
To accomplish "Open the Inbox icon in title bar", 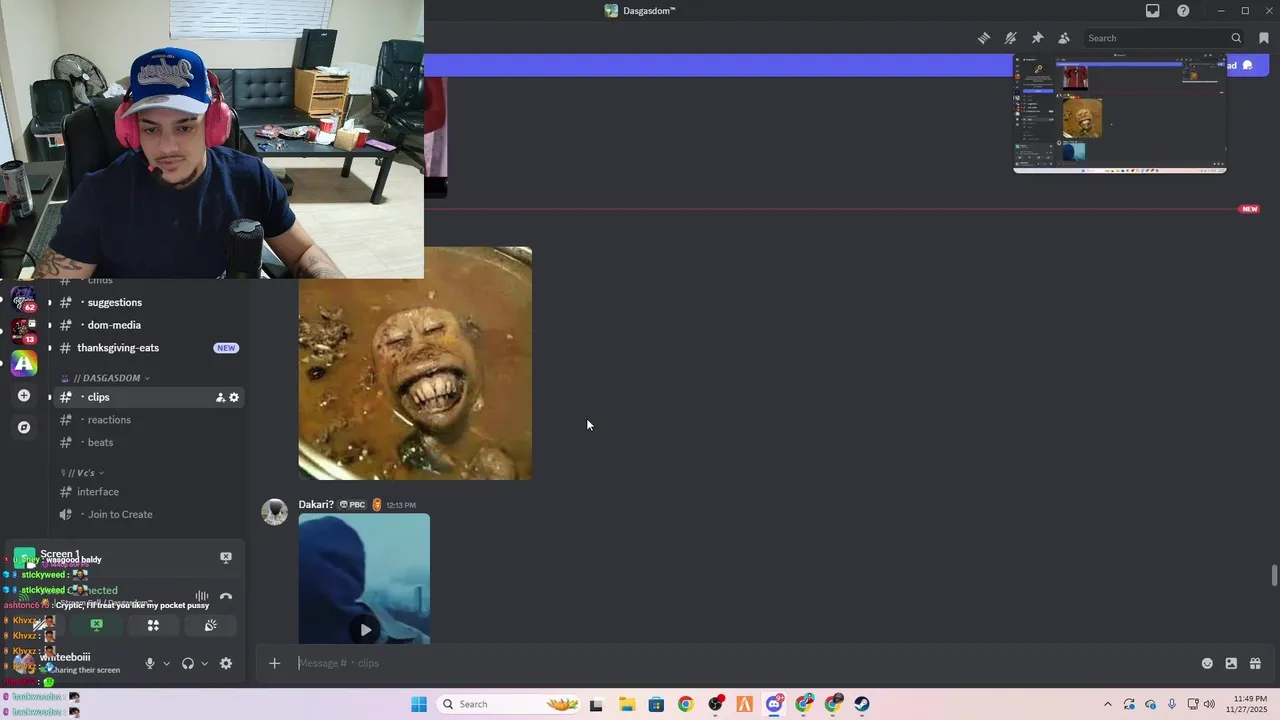I will pyautogui.click(x=1153, y=11).
